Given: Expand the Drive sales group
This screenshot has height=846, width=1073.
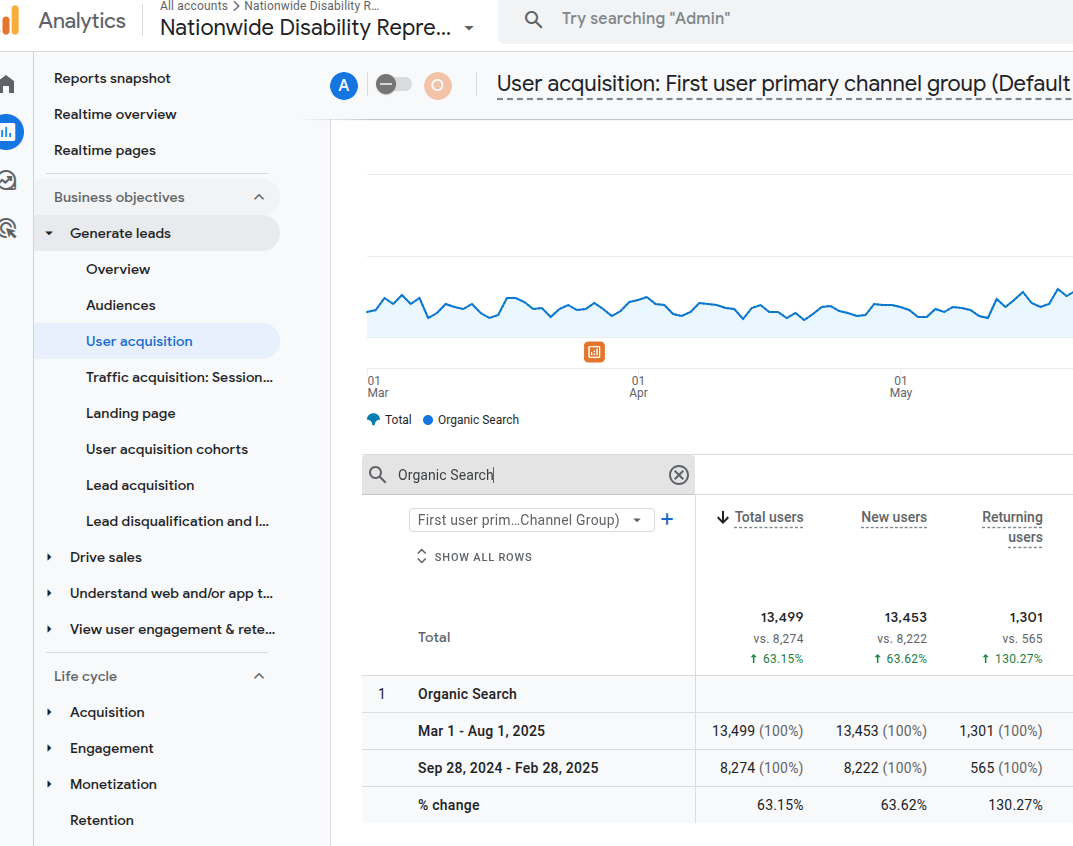Looking at the screenshot, I should [x=49, y=557].
